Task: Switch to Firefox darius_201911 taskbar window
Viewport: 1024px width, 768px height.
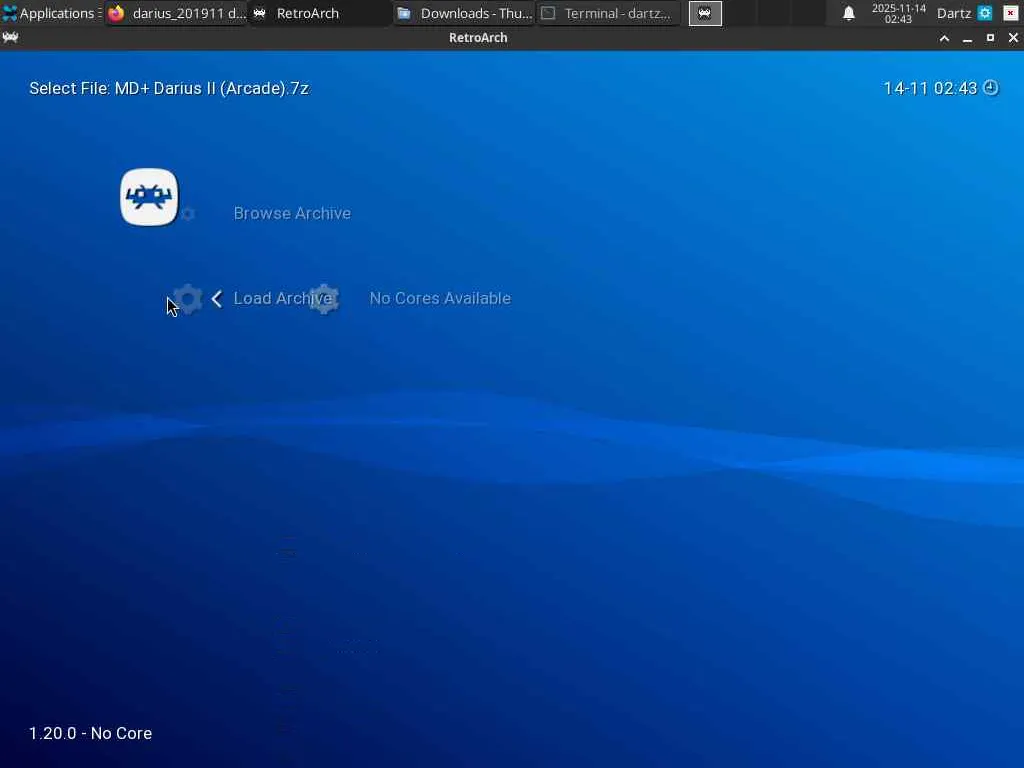Action: (176, 13)
